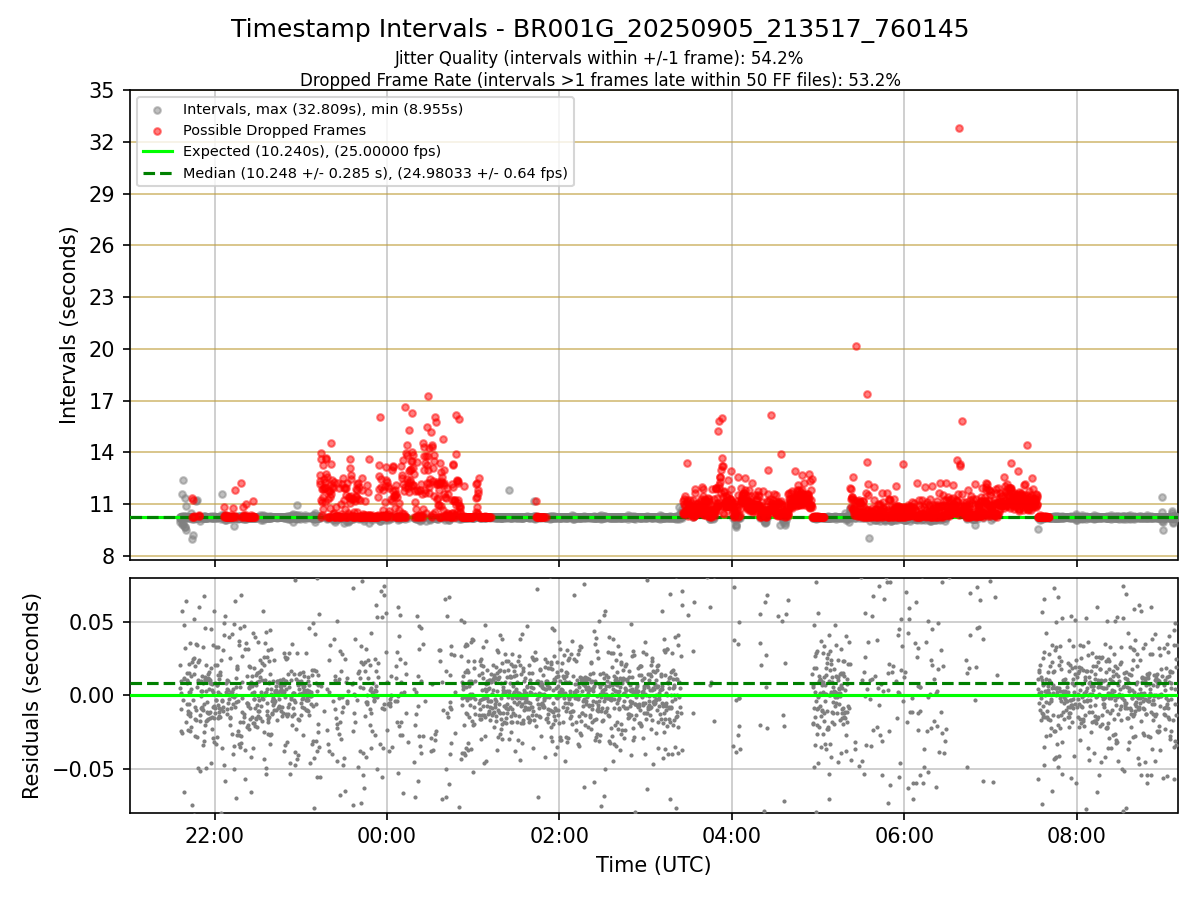1200x900 pixels.
Task: Select the 'Jitter Quality' subtitle line
Action: 600,58
